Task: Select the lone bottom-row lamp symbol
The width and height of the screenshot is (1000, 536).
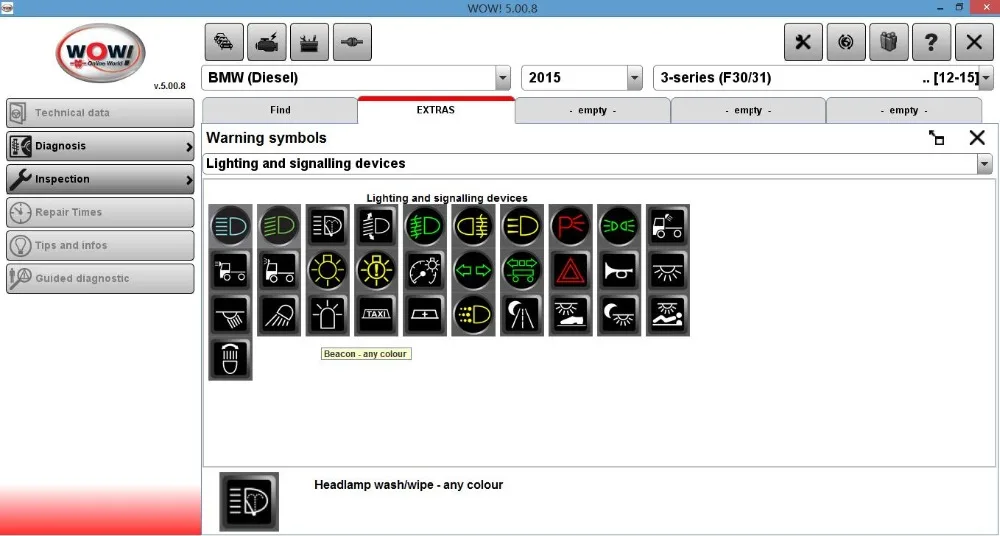Action: 230,359
